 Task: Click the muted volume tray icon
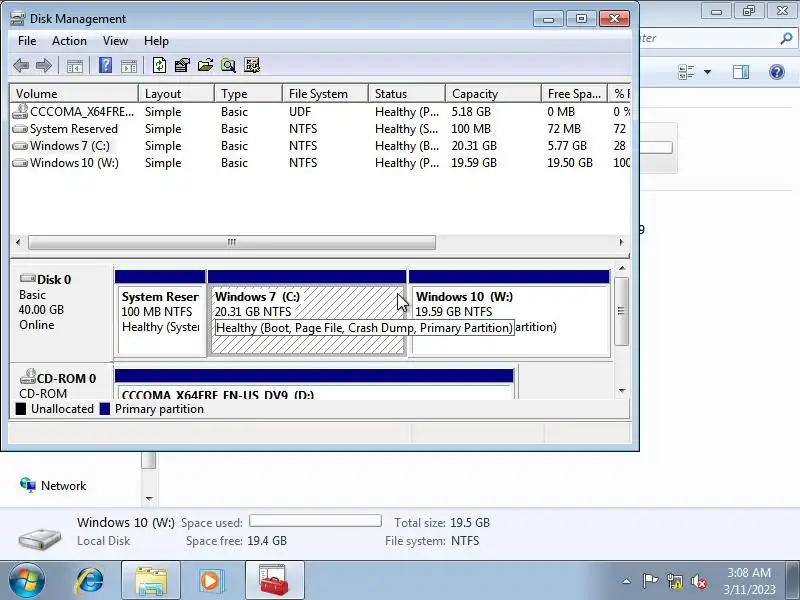point(699,581)
